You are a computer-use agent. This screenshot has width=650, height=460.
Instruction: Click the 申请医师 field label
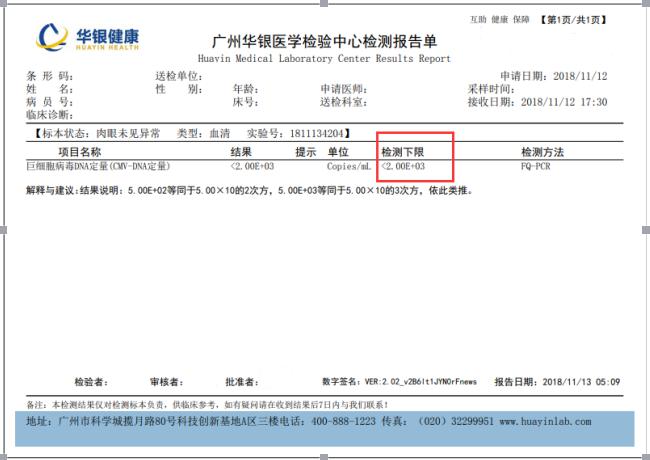pyautogui.click(x=344, y=89)
